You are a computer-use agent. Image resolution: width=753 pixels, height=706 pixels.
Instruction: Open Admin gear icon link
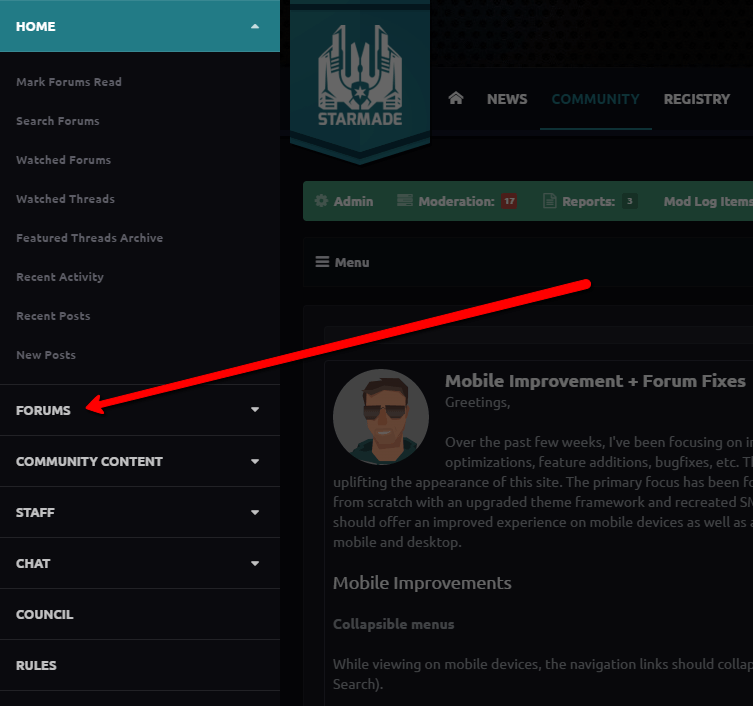point(321,201)
